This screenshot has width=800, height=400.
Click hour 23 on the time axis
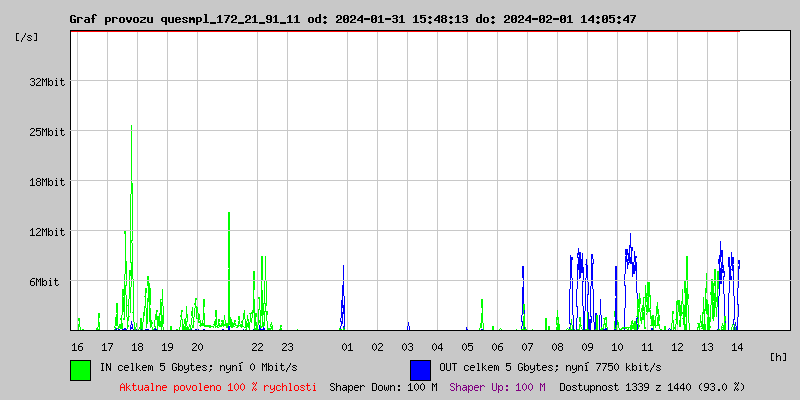pos(287,347)
